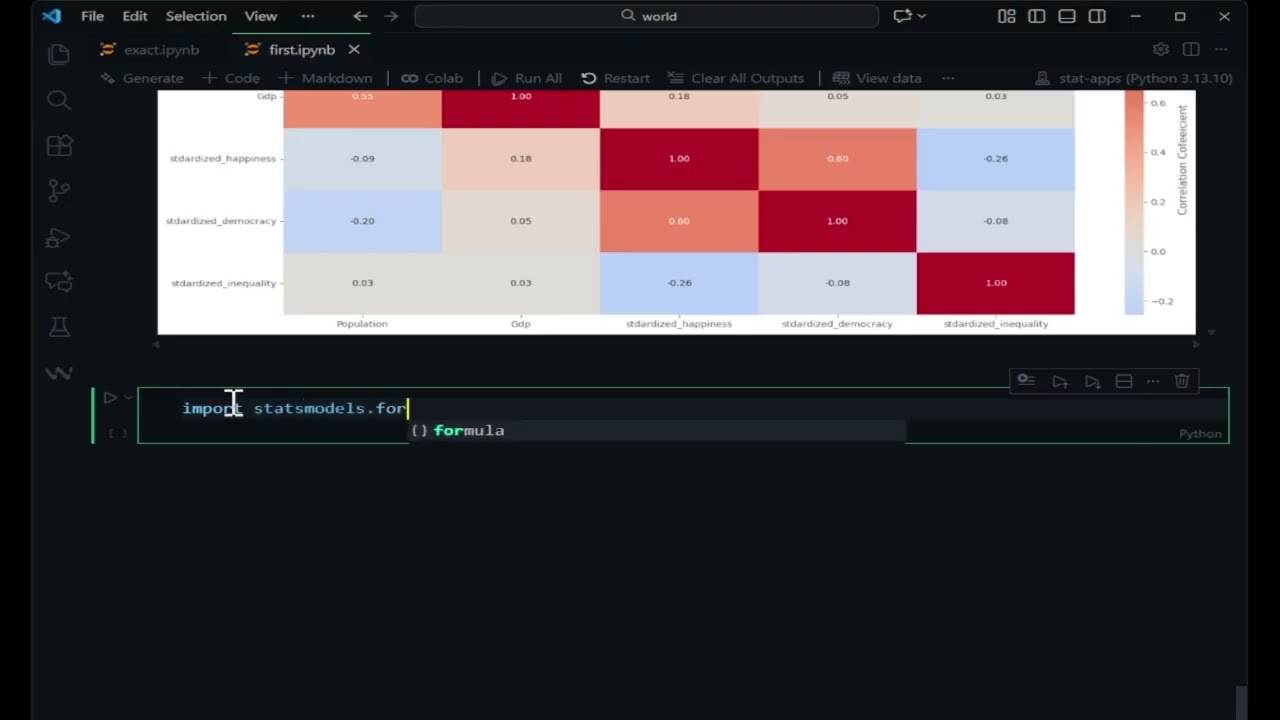Image resolution: width=1280 pixels, height=720 pixels.
Task: Close the first.ipynb tab
Action: [354, 49]
